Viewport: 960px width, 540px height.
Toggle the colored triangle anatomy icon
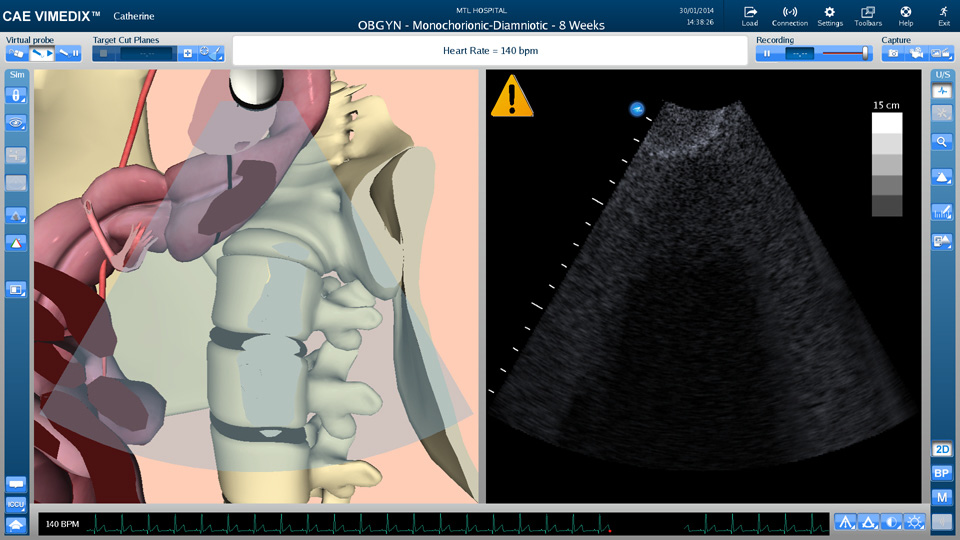[x=17, y=243]
